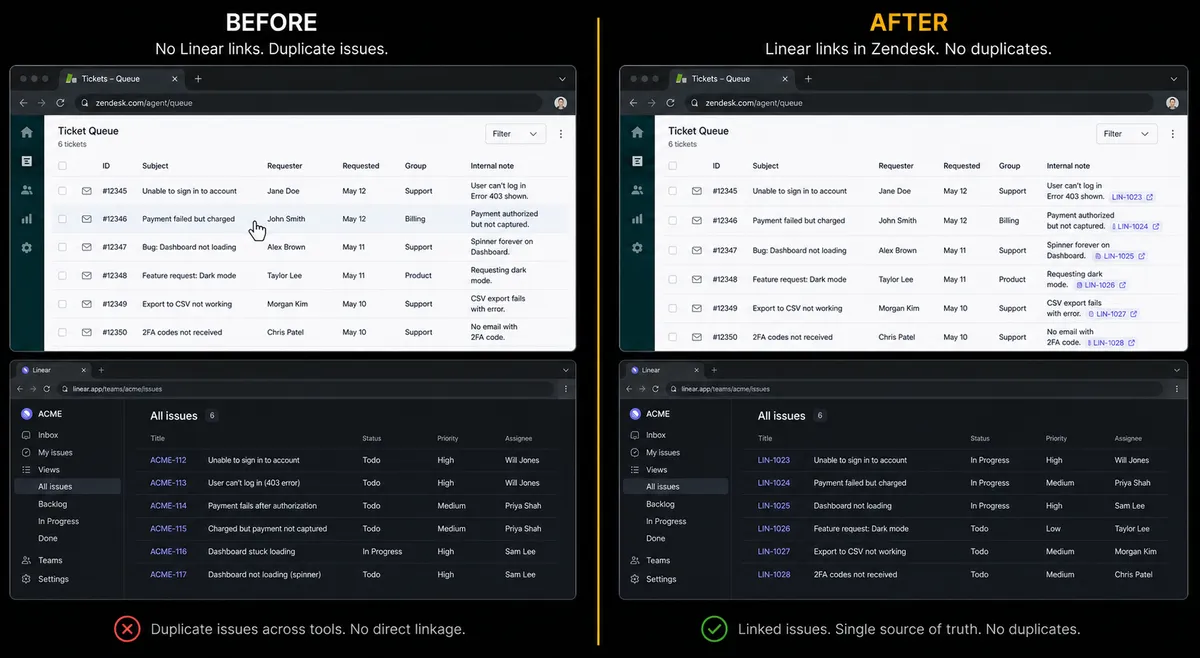Open kebab menu beside Filter in After Zendesk
This screenshot has height=658, width=1200.
tap(1171, 133)
